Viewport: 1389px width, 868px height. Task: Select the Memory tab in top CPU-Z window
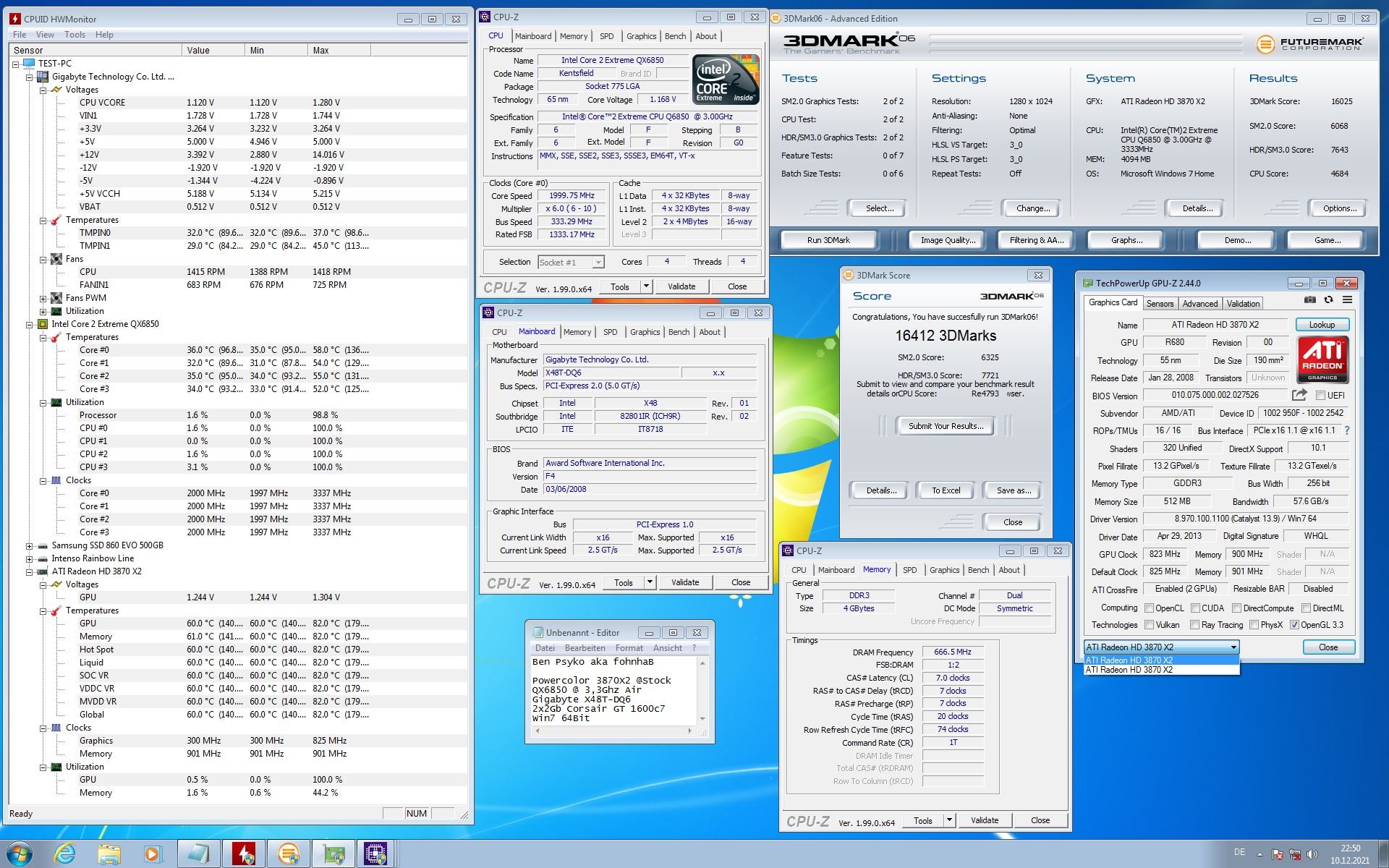572,36
